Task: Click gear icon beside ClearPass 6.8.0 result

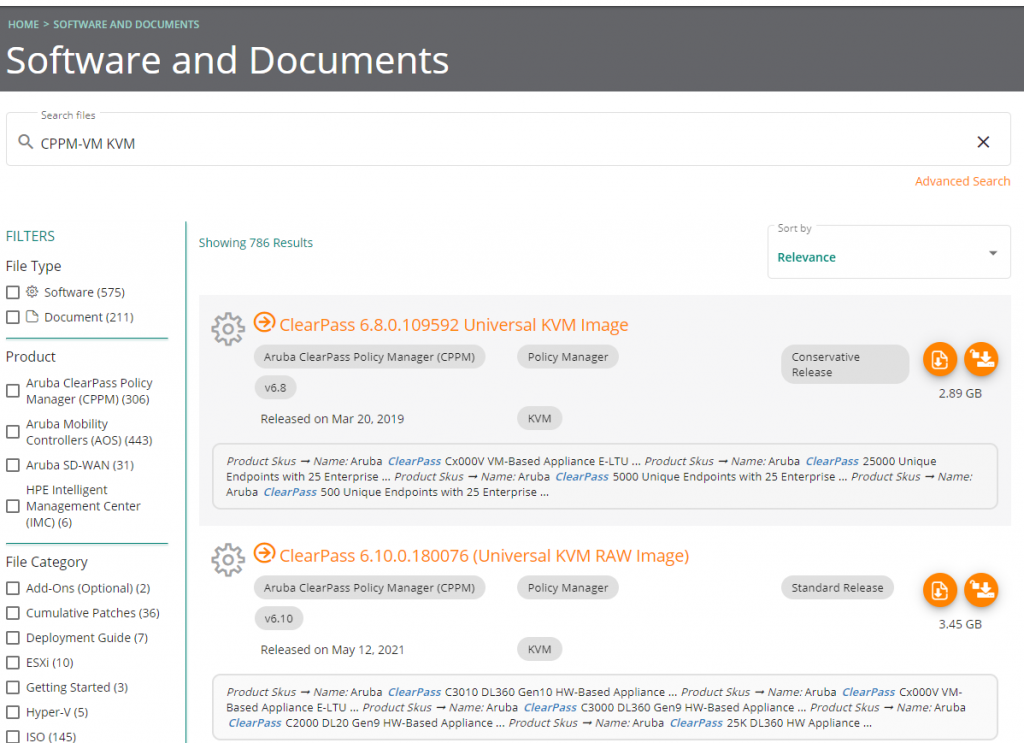Action: 228,328
